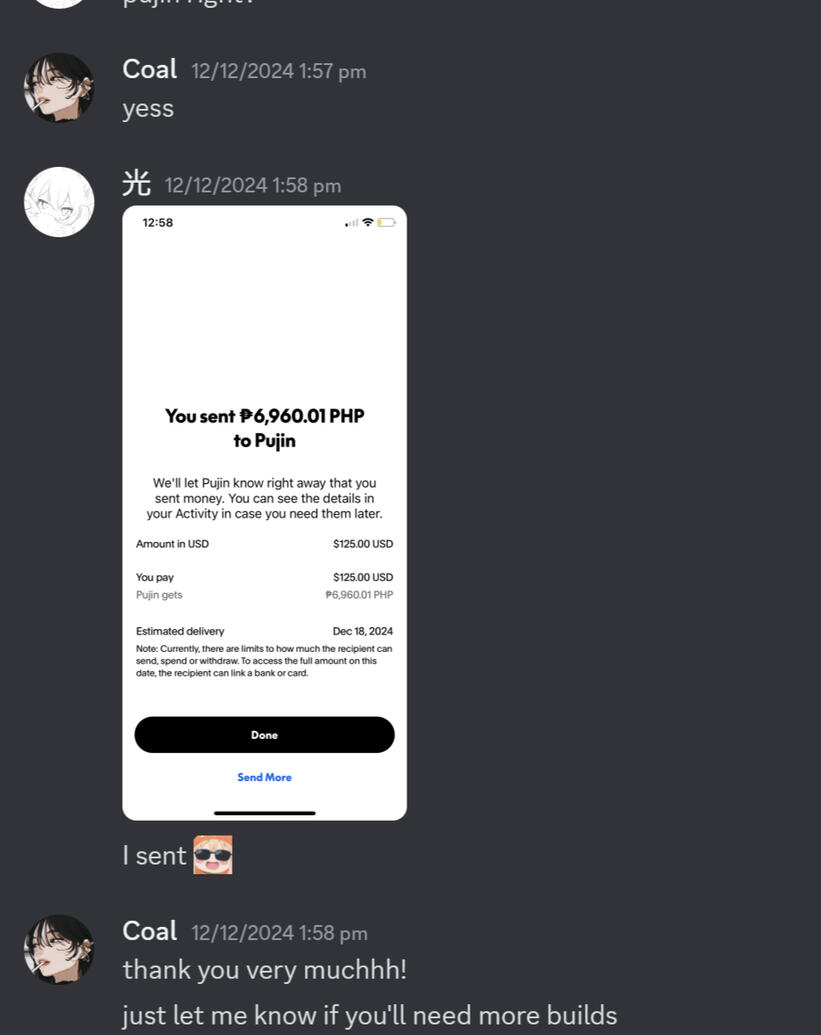Click the 'You sent ₱6,960.01 PHP' heading
This screenshot has height=1035, width=821.
[265, 416]
